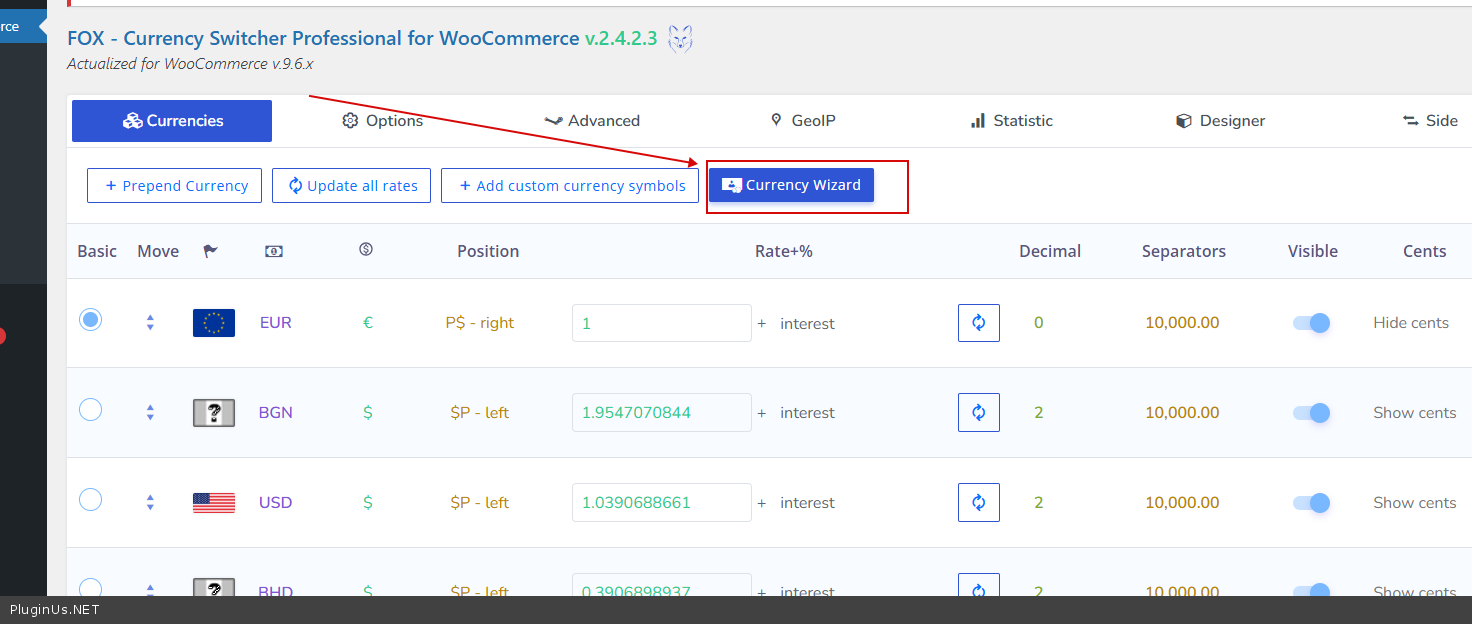This screenshot has width=1472, height=624.
Task: Click the refresh rate icon for BGN
Action: [978, 412]
